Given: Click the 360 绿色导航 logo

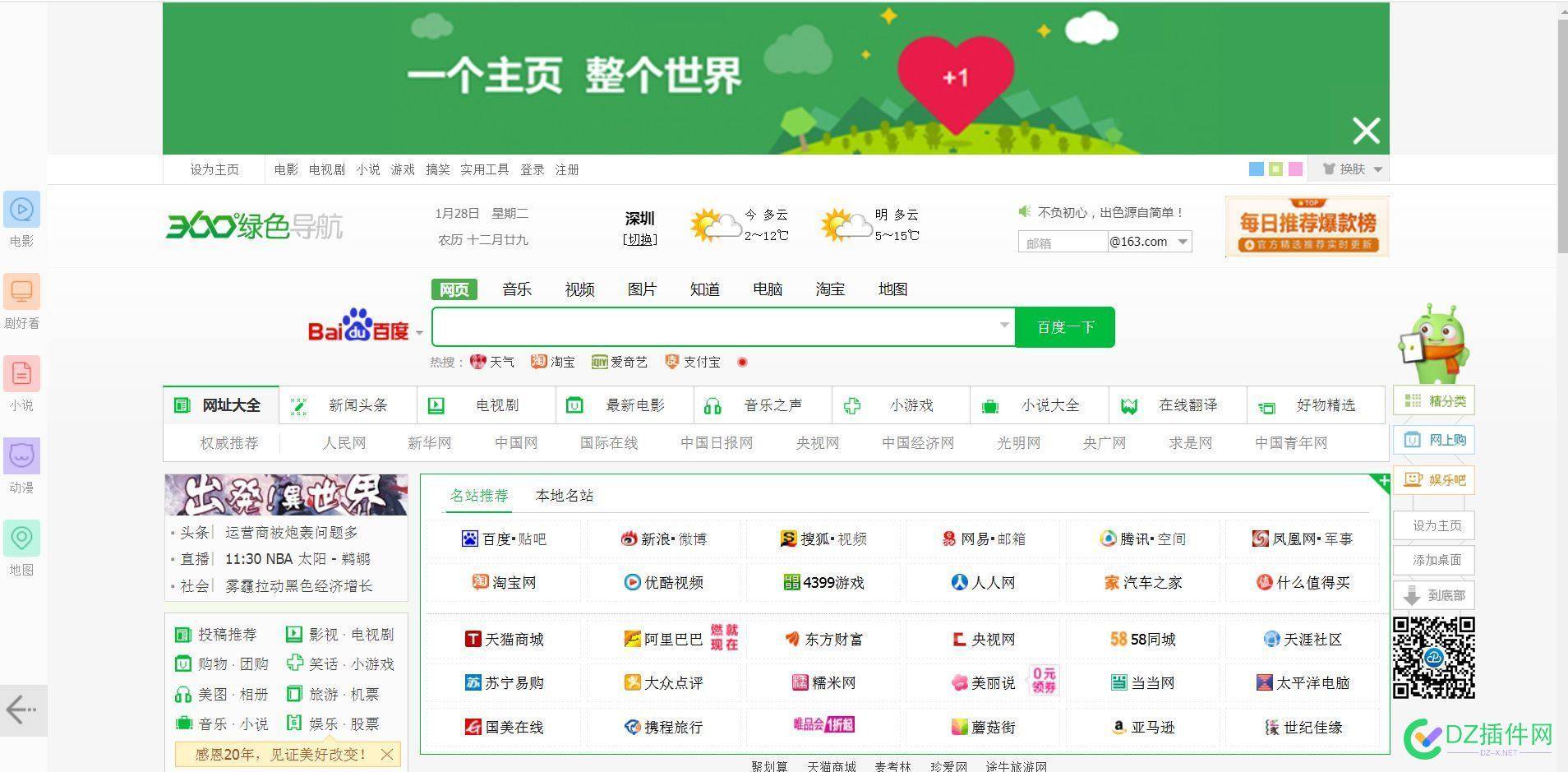Looking at the screenshot, I should pyautogui.click(x=254, y=226).
